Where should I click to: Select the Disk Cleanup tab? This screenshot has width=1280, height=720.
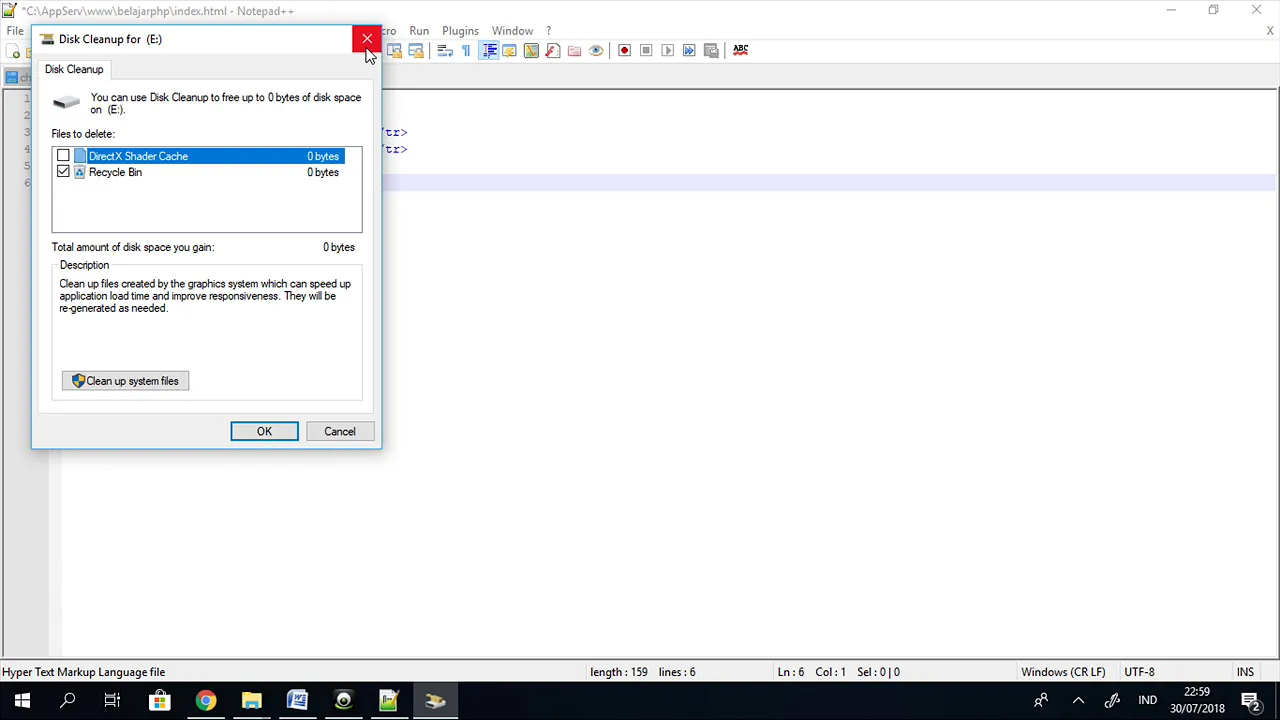(74, 69)
